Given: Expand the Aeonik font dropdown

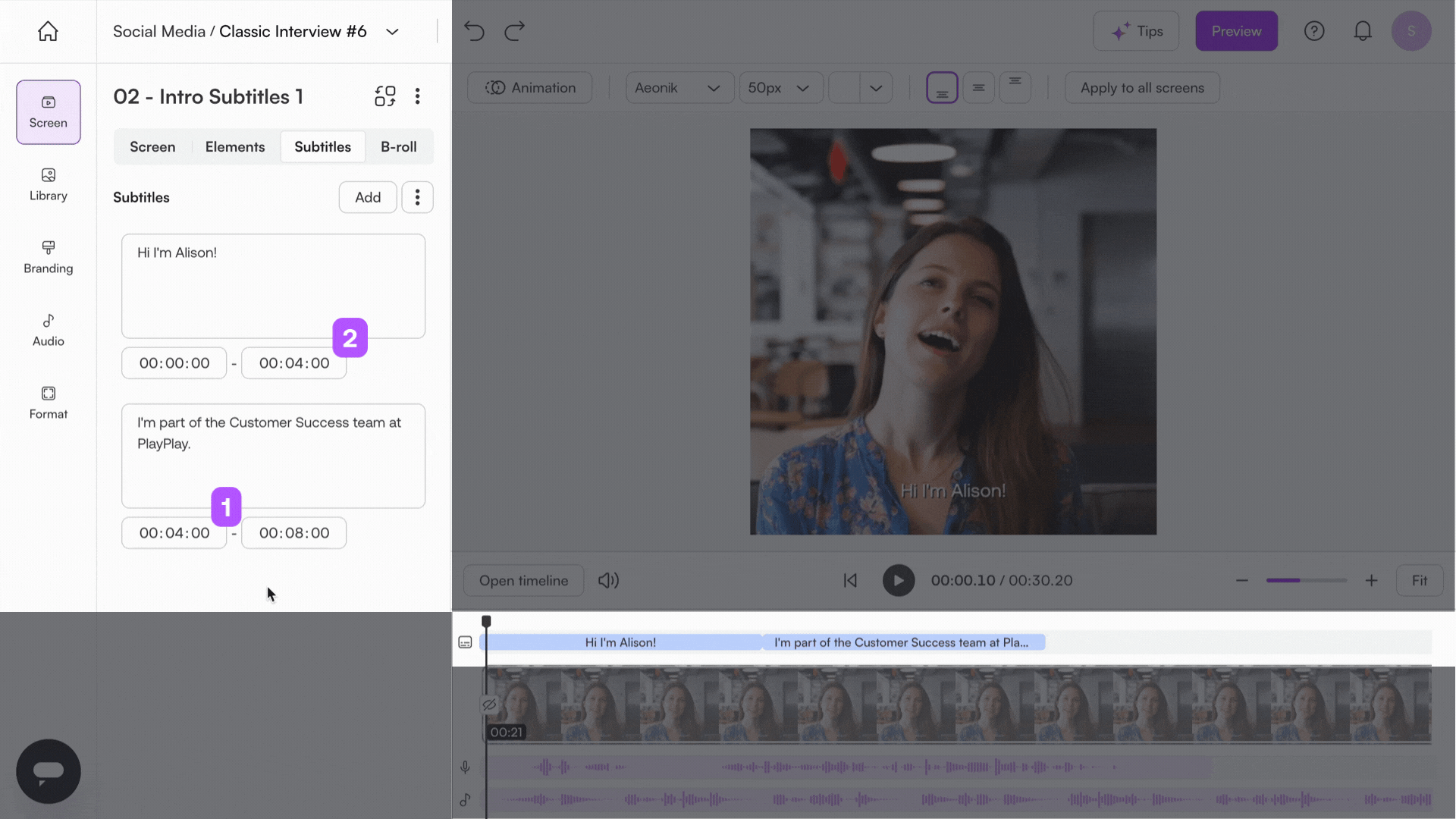Looking at the screenshot, I should 679,88.
